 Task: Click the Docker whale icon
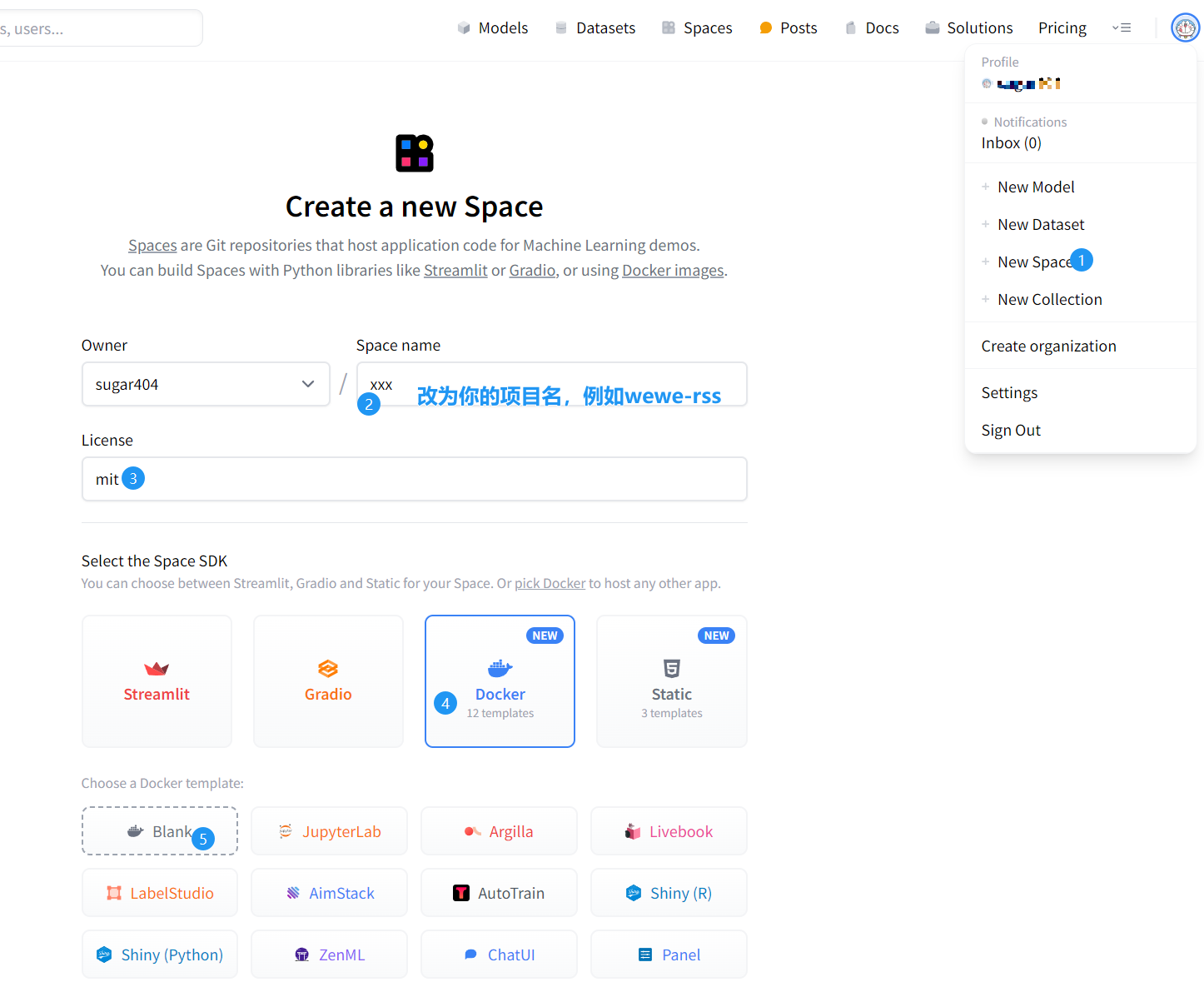click(x=500, y=668)
